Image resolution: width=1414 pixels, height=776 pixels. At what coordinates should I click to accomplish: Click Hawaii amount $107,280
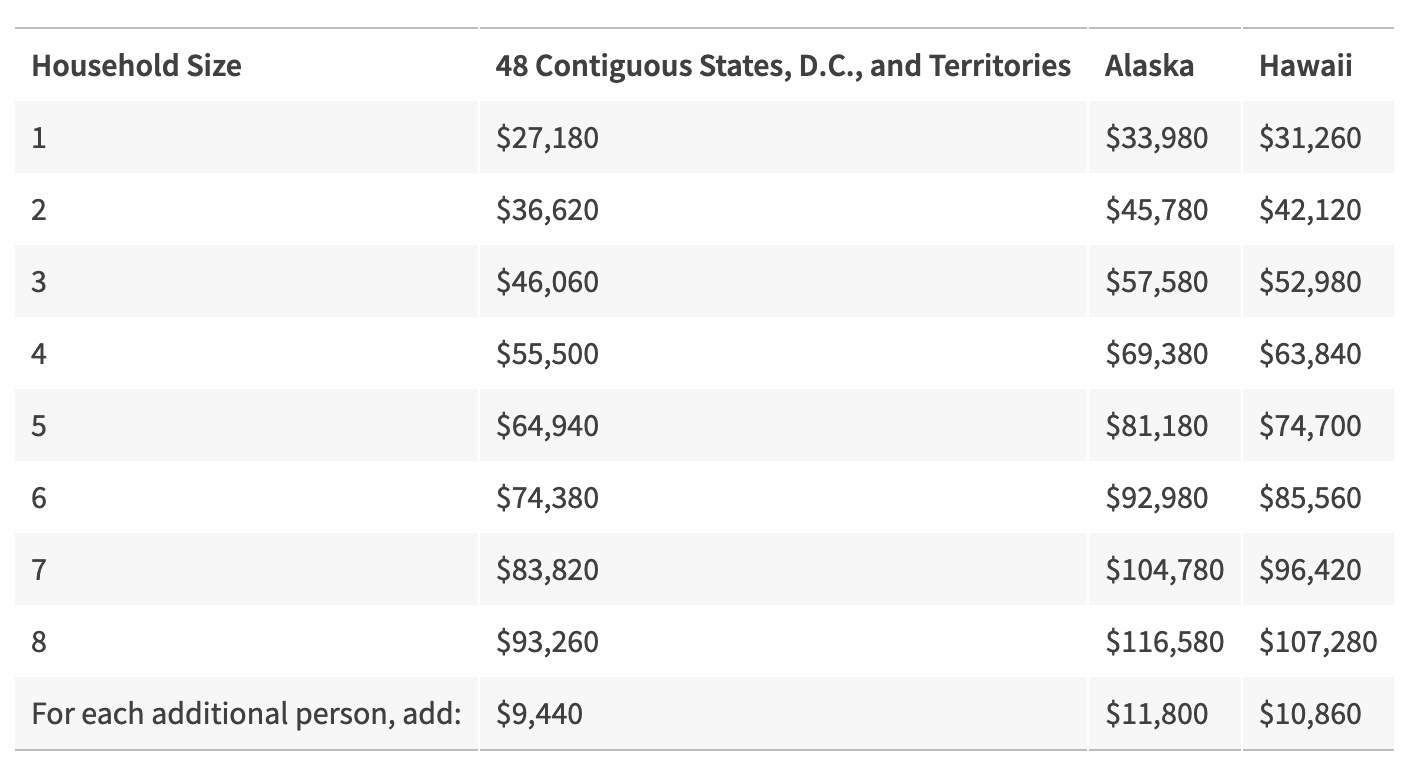(1318, 642)
